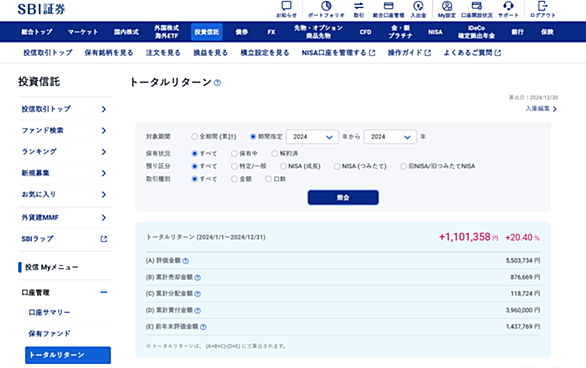Screen dimensions: 586x368
Task: Open 口座サマリー in sidebar
Action: (49, 312)
